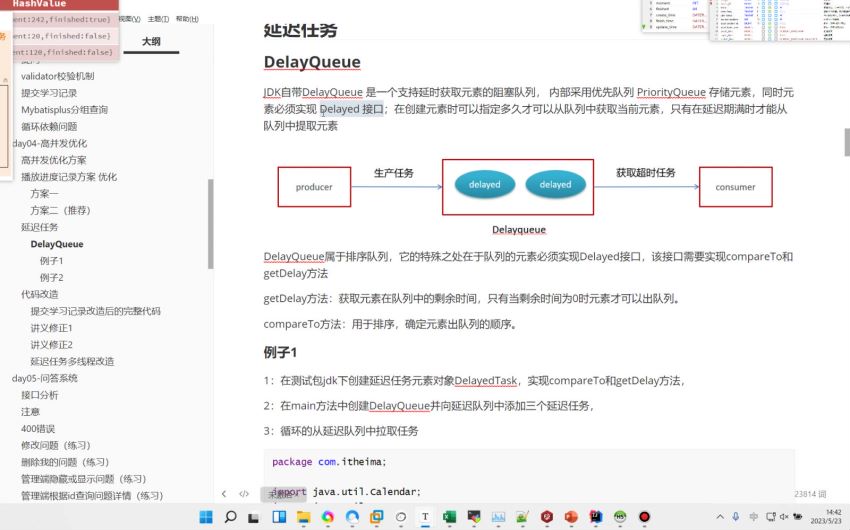
Task: Switch to the blue browser icon on taskbar
Action: 352,517
